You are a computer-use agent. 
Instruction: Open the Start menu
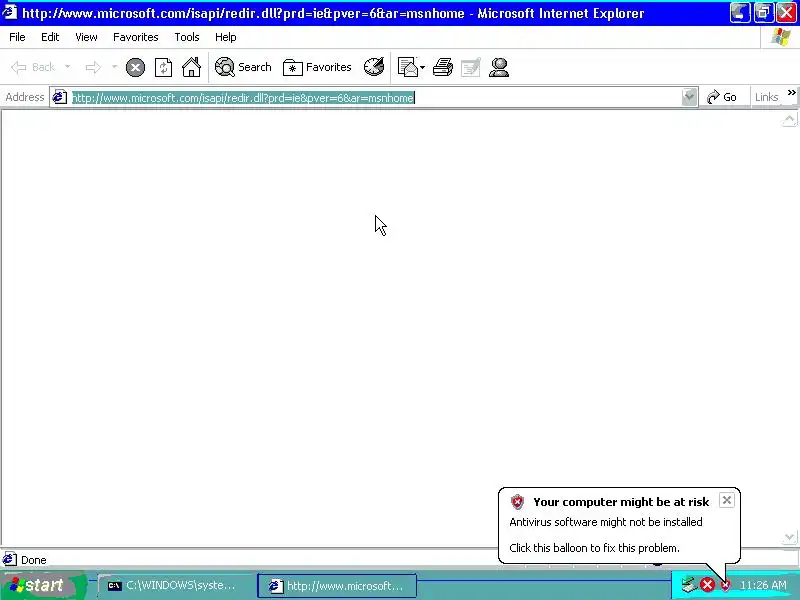click(x=43, y=585)
